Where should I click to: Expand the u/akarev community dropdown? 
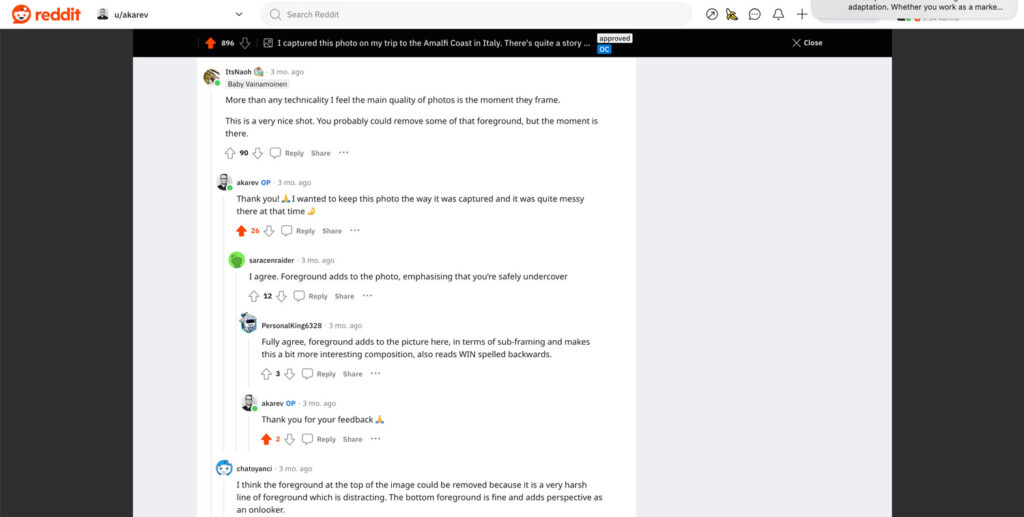(239, 14)
